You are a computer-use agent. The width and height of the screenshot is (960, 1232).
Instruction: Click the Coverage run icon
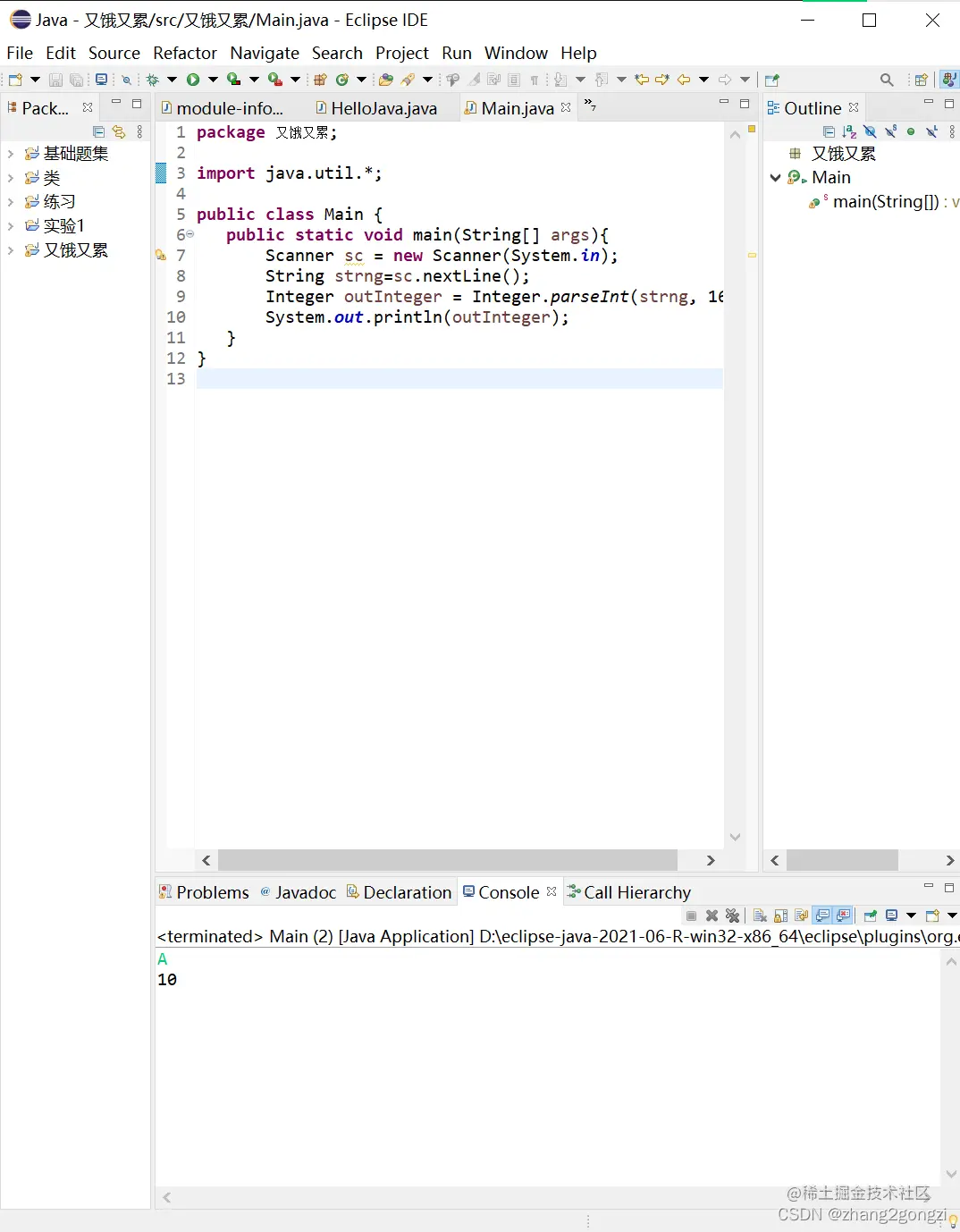pyautogui.click(x=233, y=80)
